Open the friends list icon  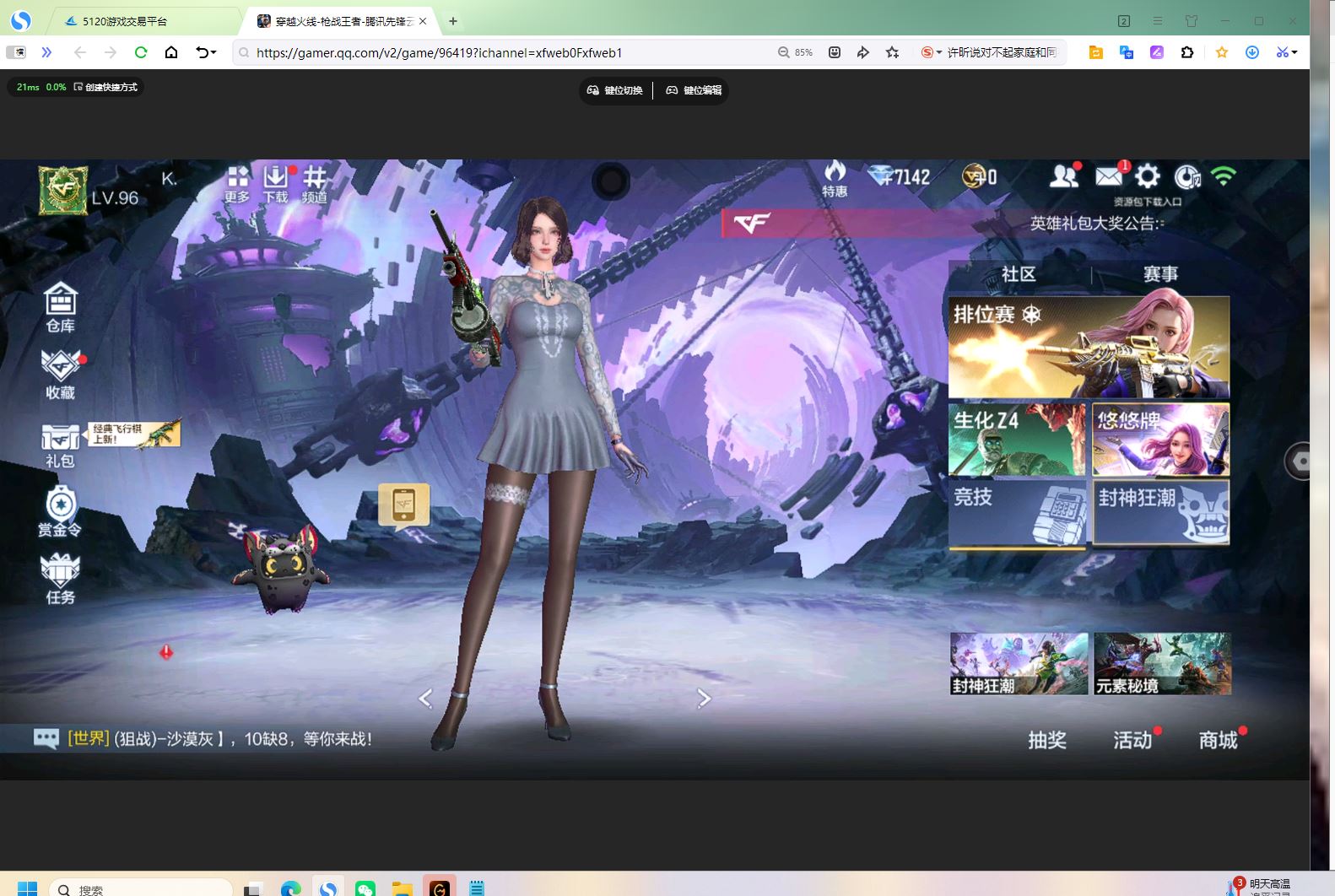pyautogui.click(x=1064, y=176)
